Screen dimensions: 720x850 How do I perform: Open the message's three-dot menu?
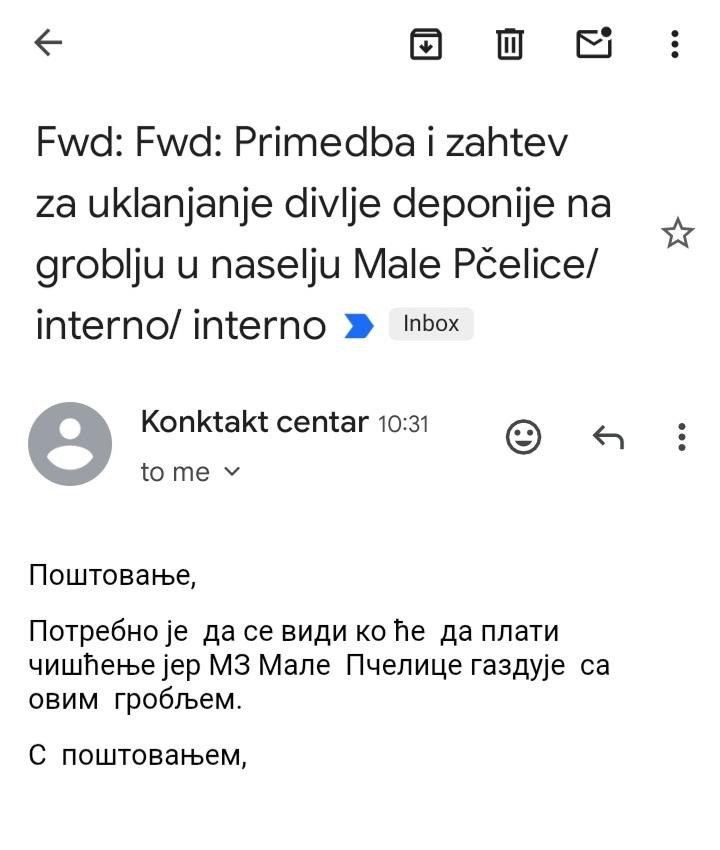tap(681, 437)
